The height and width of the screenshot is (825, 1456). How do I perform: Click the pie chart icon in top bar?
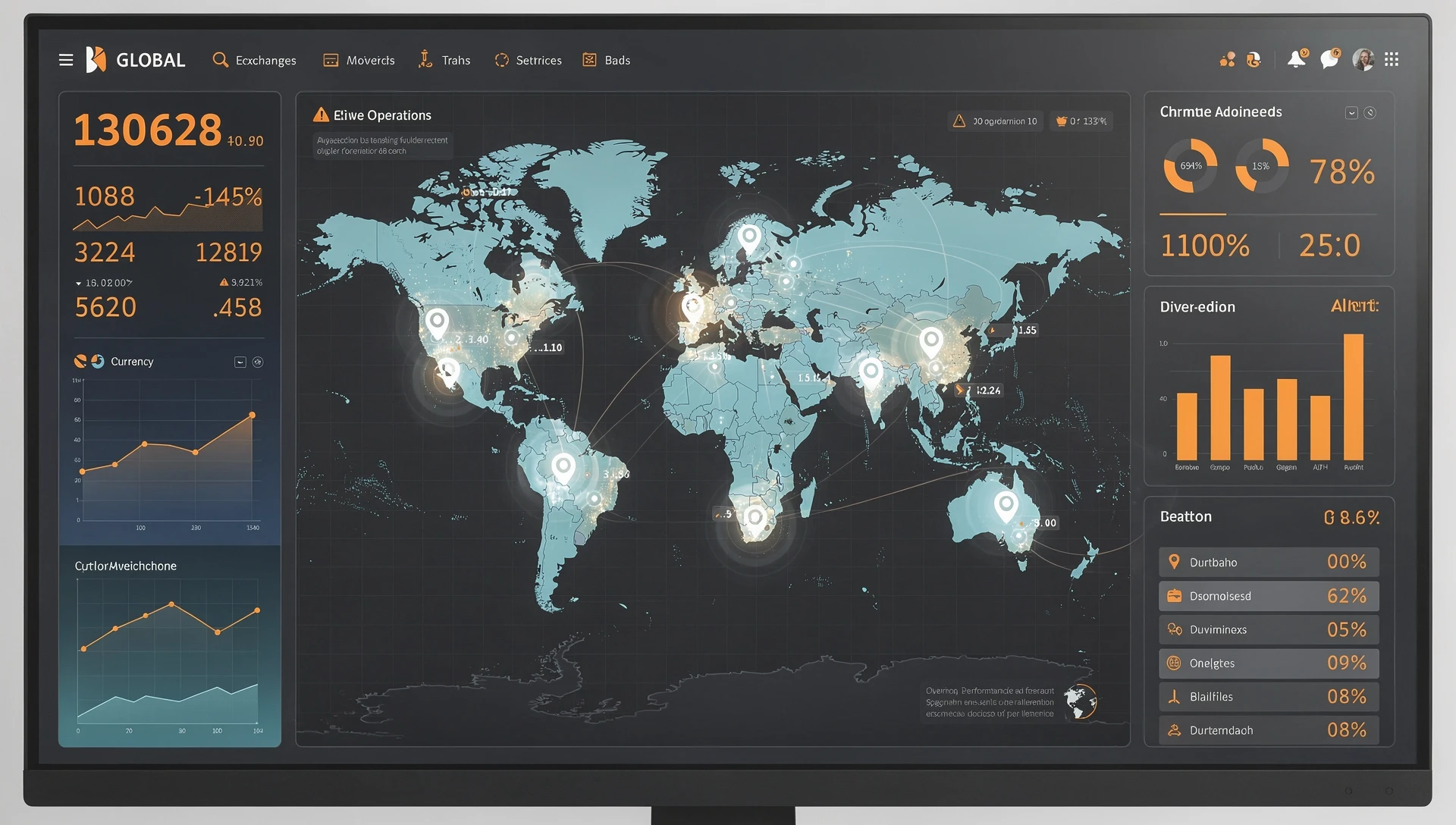[1254, 59]
